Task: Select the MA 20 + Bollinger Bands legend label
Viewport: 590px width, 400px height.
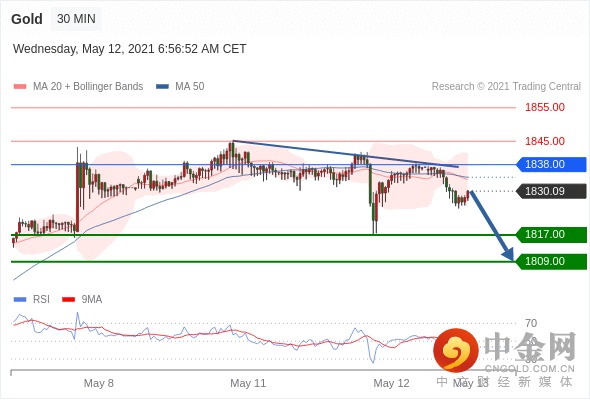Action: [x=88, y=87]
